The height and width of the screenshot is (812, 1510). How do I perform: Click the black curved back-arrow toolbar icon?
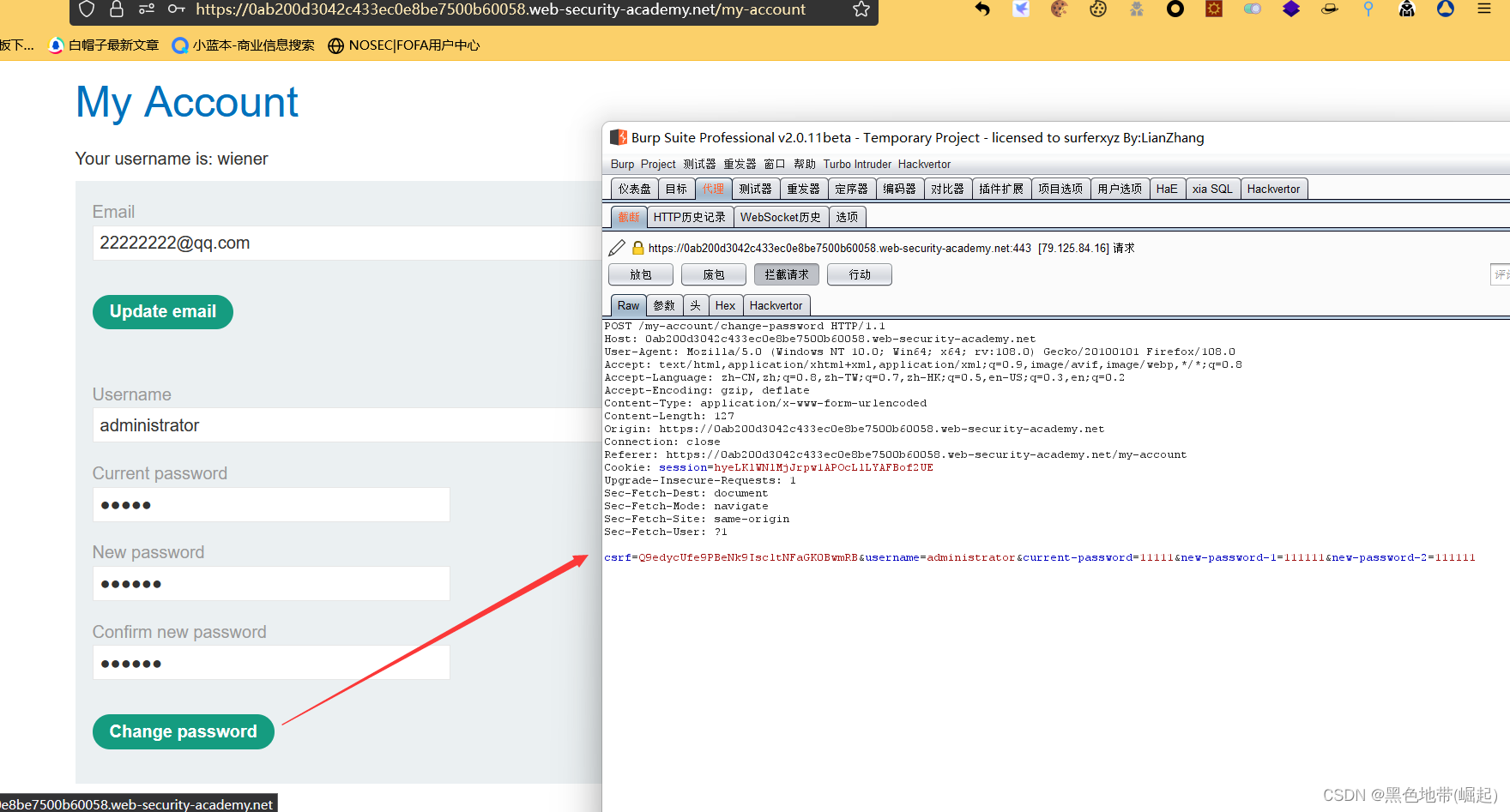pyautogui.click(x=982, y=9)
